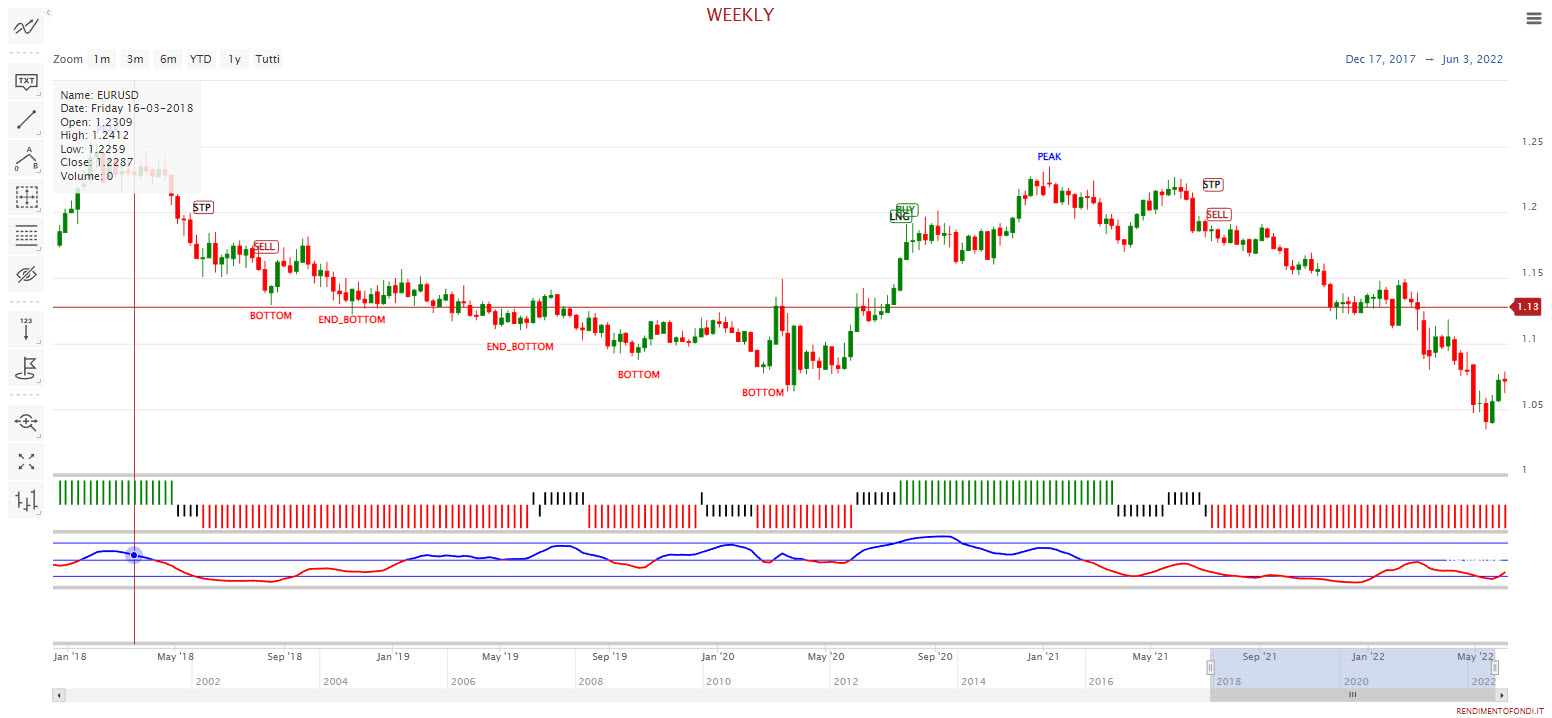Toggle full screen chart view

[x=26, y=461]
